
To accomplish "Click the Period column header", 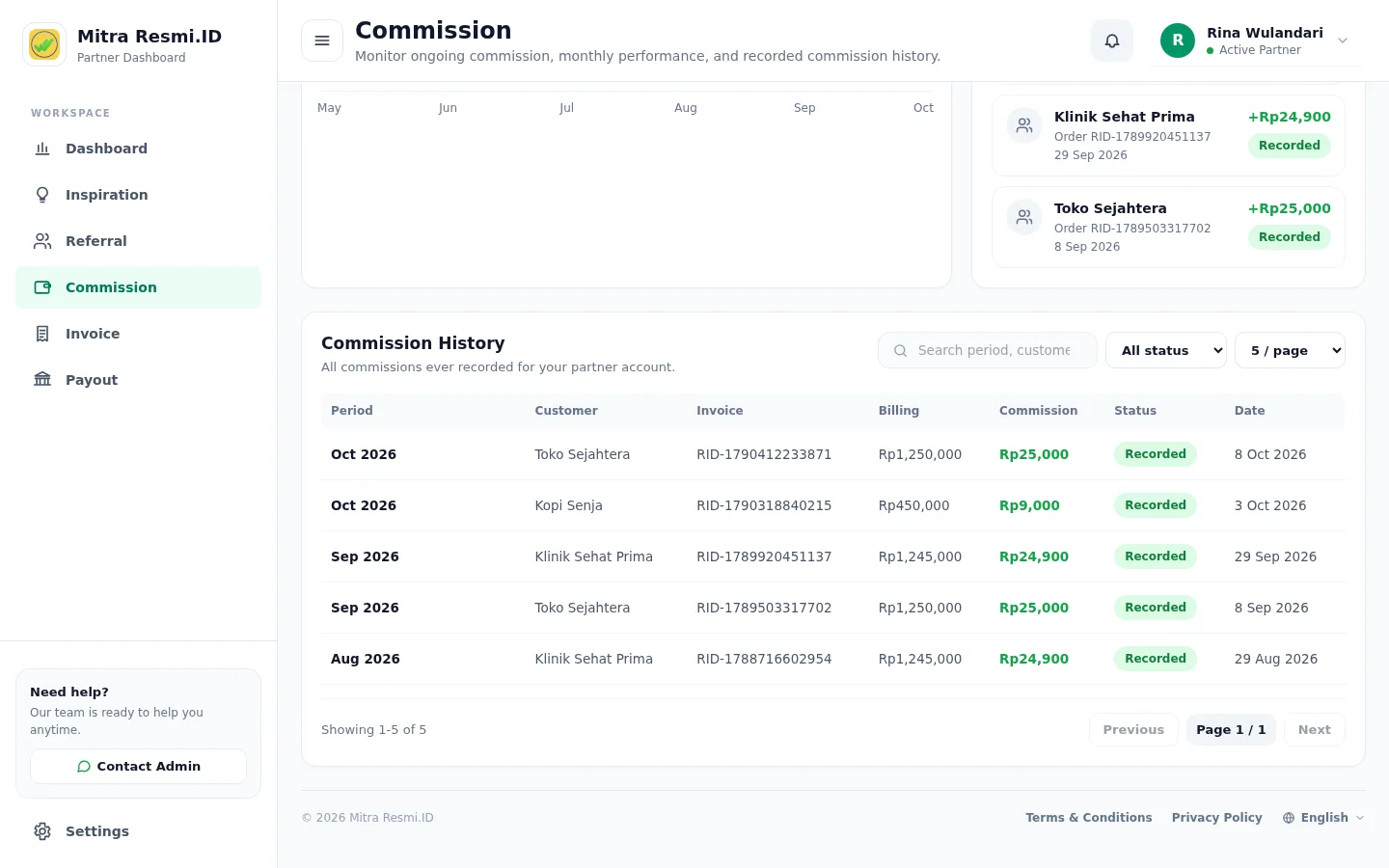I will 351,411.
